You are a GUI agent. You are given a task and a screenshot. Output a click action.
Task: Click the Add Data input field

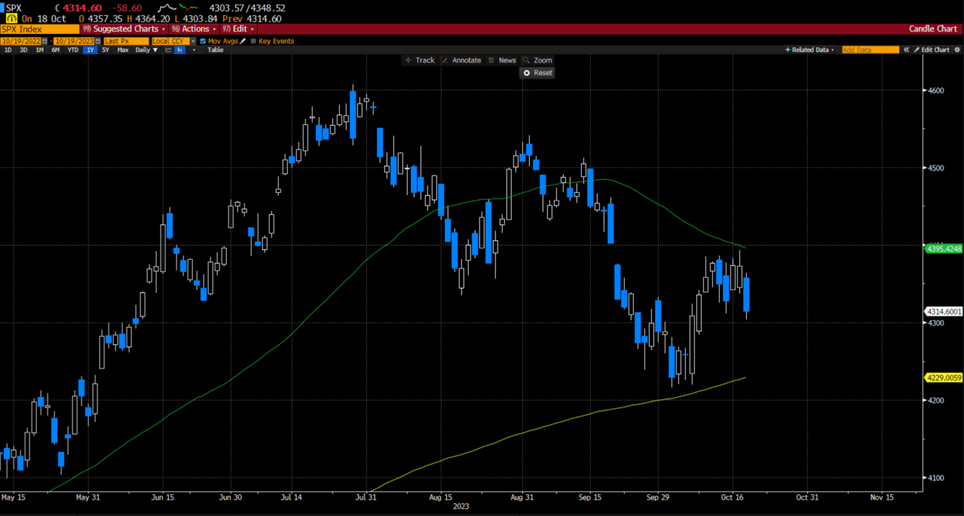coord(868,50)
